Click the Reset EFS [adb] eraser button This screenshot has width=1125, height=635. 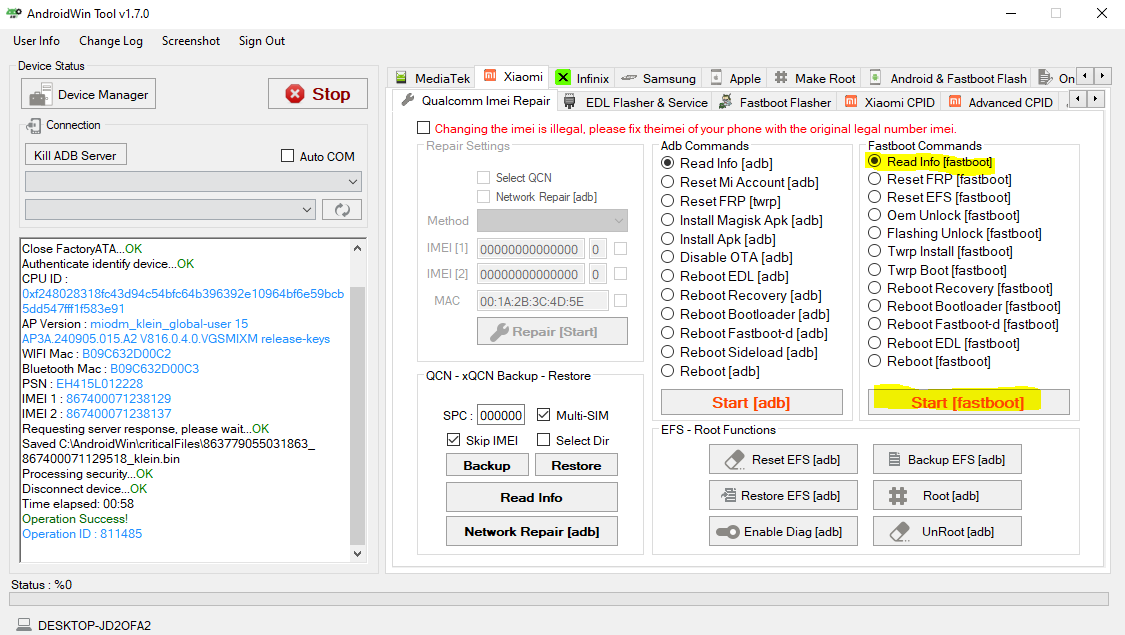coord(782,459)
